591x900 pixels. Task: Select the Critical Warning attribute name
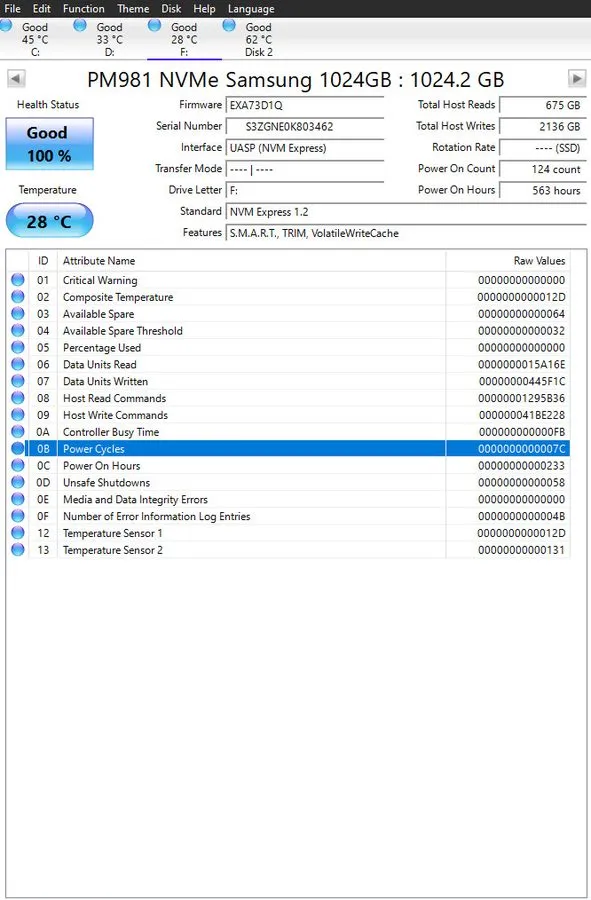100,280
